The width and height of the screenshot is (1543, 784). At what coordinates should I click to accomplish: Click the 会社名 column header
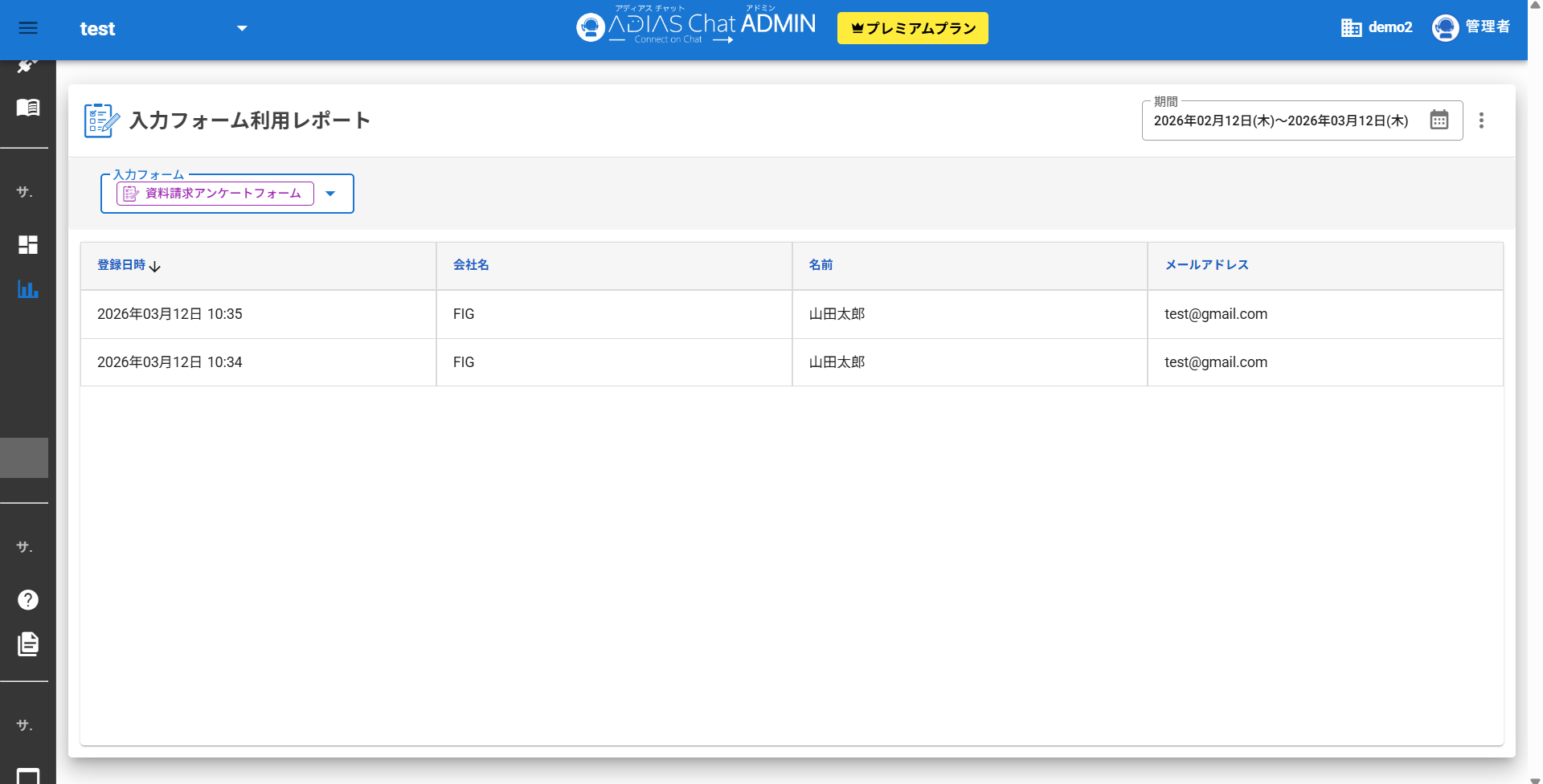[471, 265]
